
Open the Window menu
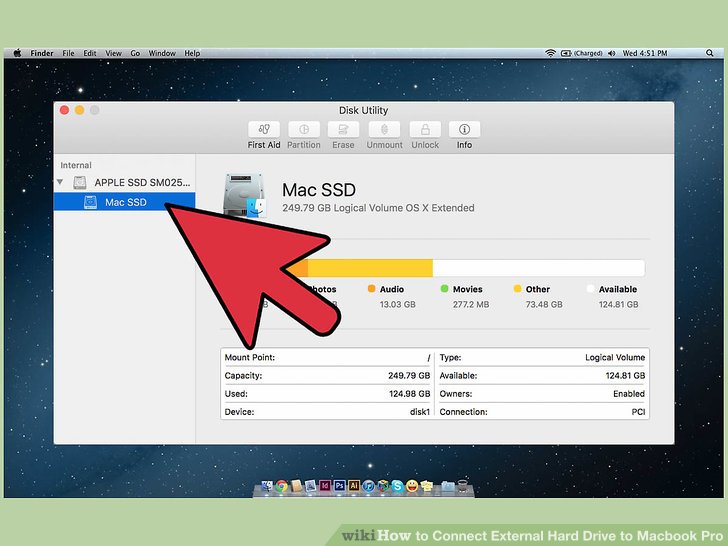[x=162, y=53]
